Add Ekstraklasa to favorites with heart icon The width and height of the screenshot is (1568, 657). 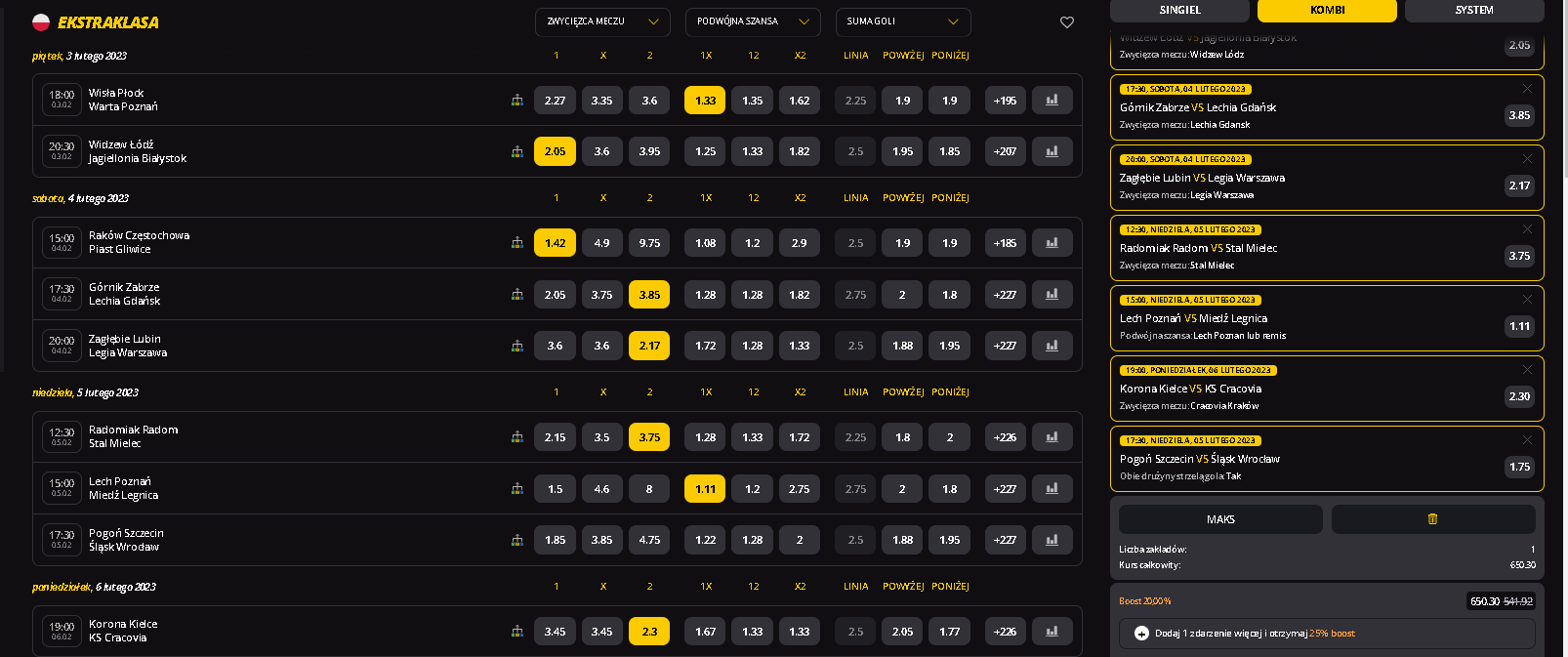coord(1067,22)
